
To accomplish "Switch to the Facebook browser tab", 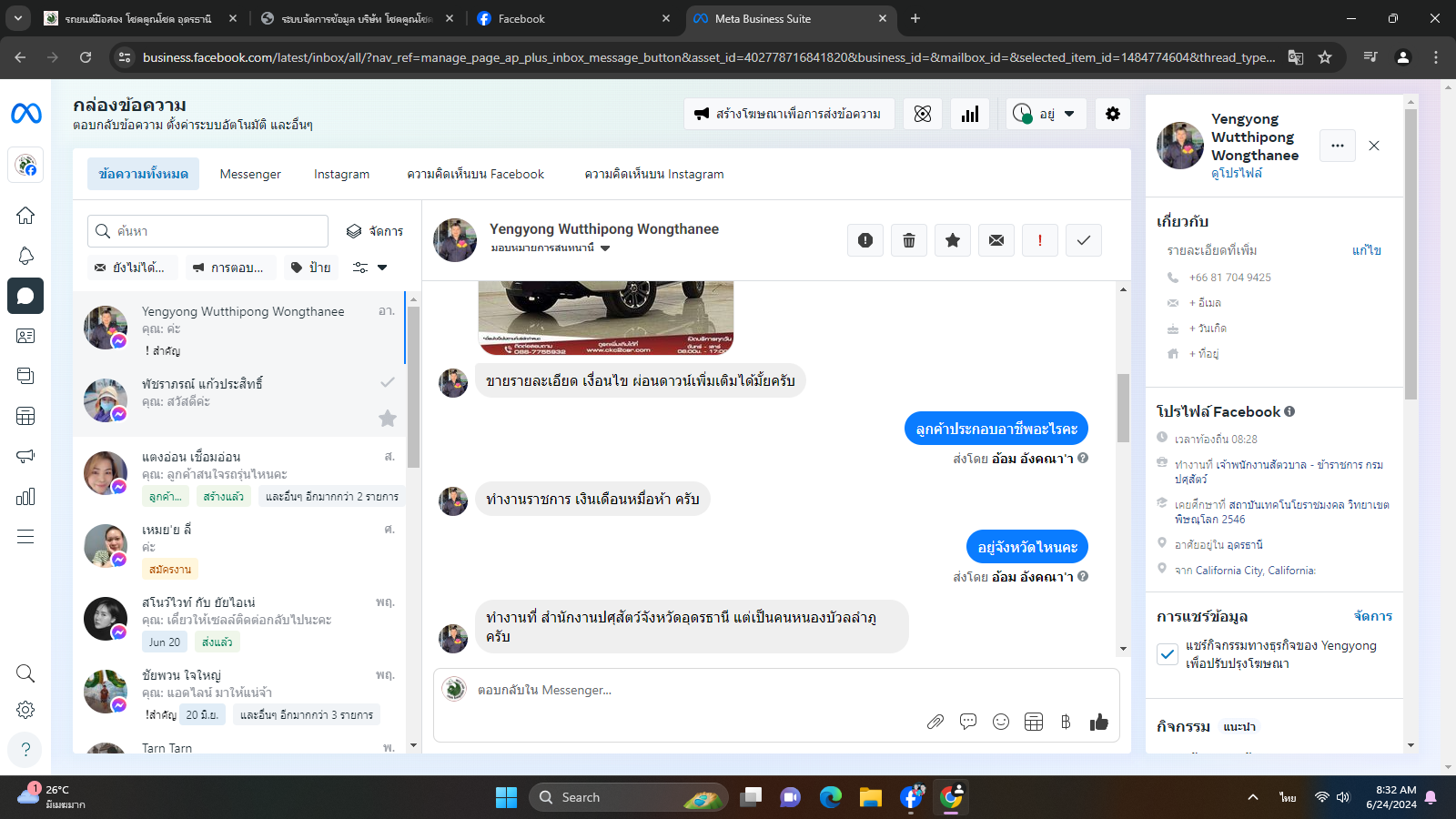I will [x=573, y=18].
